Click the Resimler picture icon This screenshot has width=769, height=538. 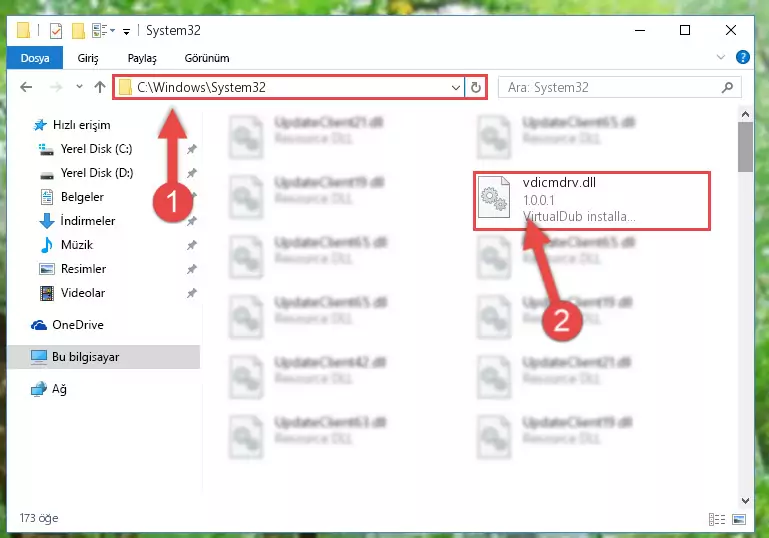(47, 269)
